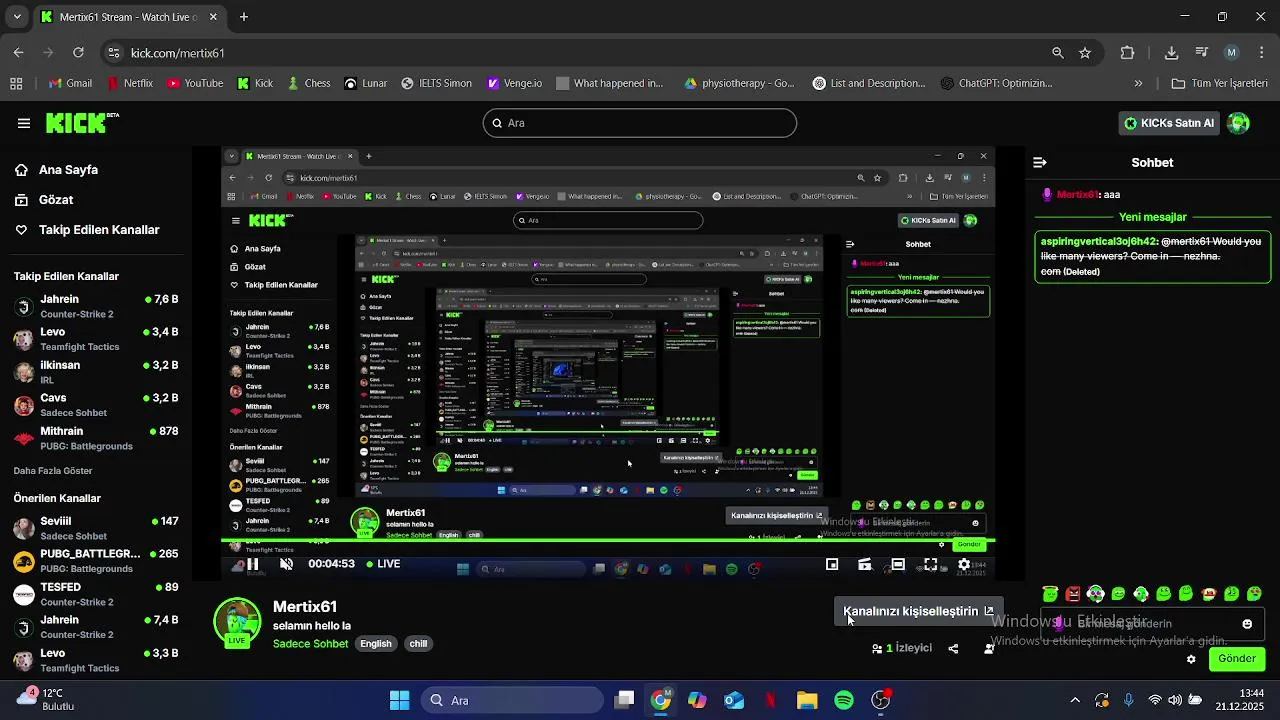Click the chat message input field
Screen dimensions: 1280x720
(1150, 624)
